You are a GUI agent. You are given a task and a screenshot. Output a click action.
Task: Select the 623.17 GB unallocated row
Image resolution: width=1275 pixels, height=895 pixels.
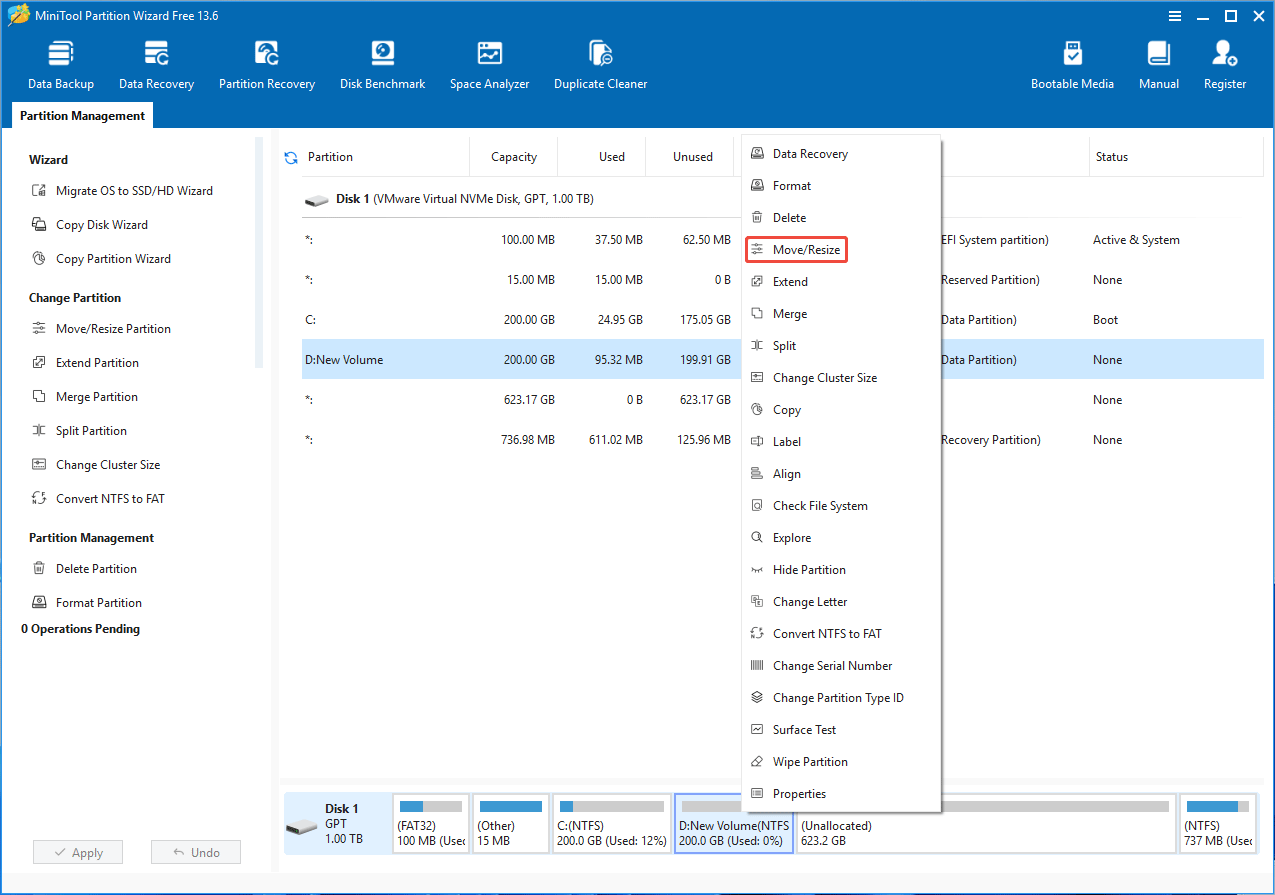click(782, 400)
